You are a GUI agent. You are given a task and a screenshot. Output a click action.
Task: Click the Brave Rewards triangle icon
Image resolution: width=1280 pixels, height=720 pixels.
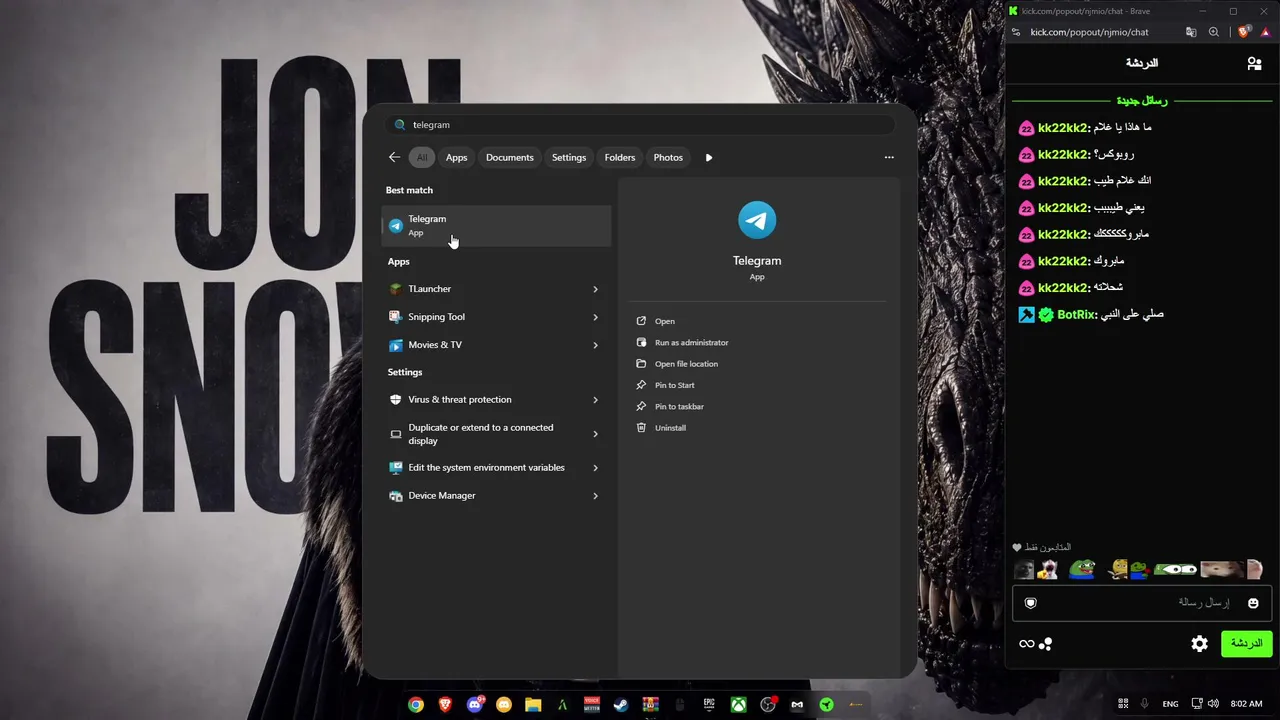click(x=1265, y=32)
